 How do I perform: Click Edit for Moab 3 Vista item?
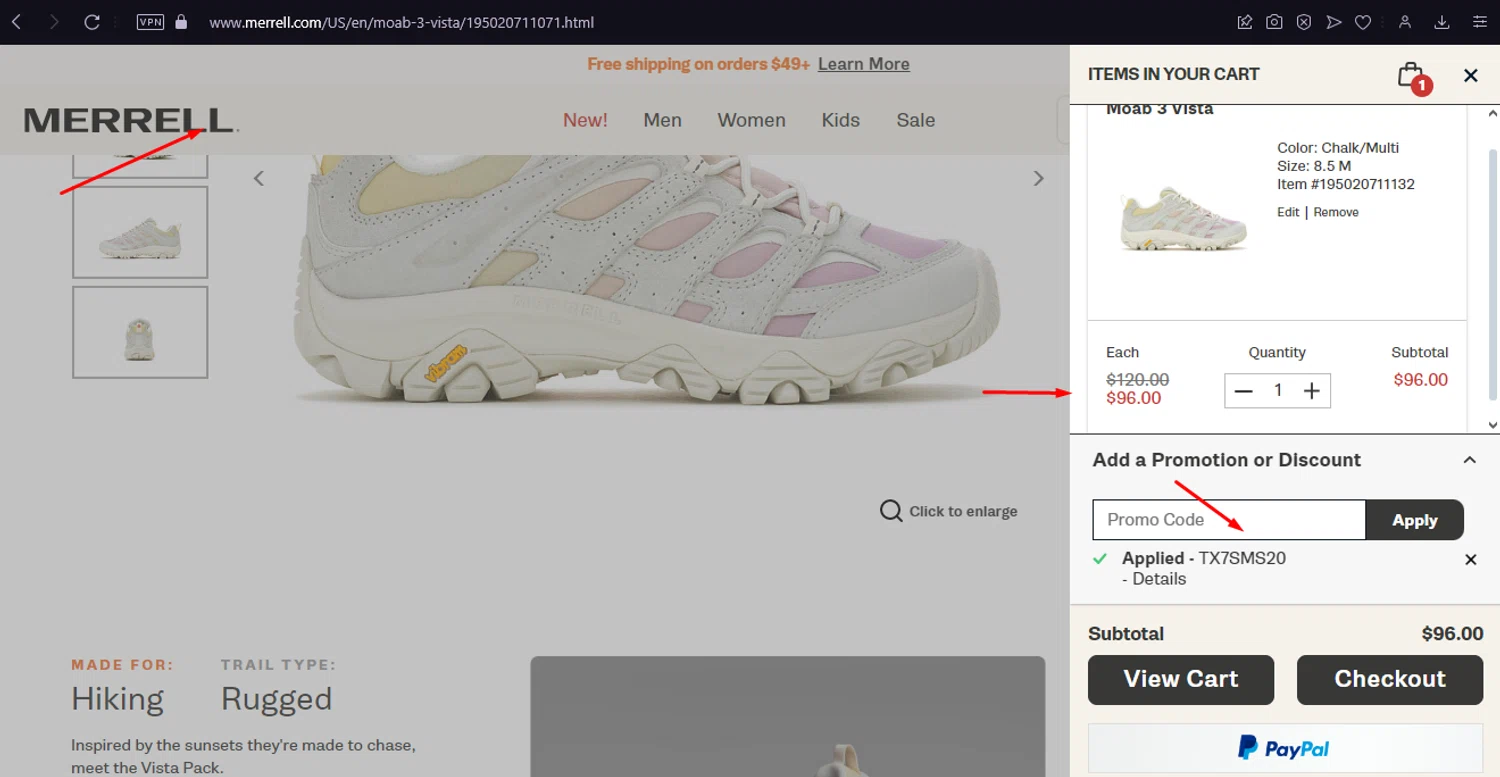pyautogui.click(x=1288, y=212)
